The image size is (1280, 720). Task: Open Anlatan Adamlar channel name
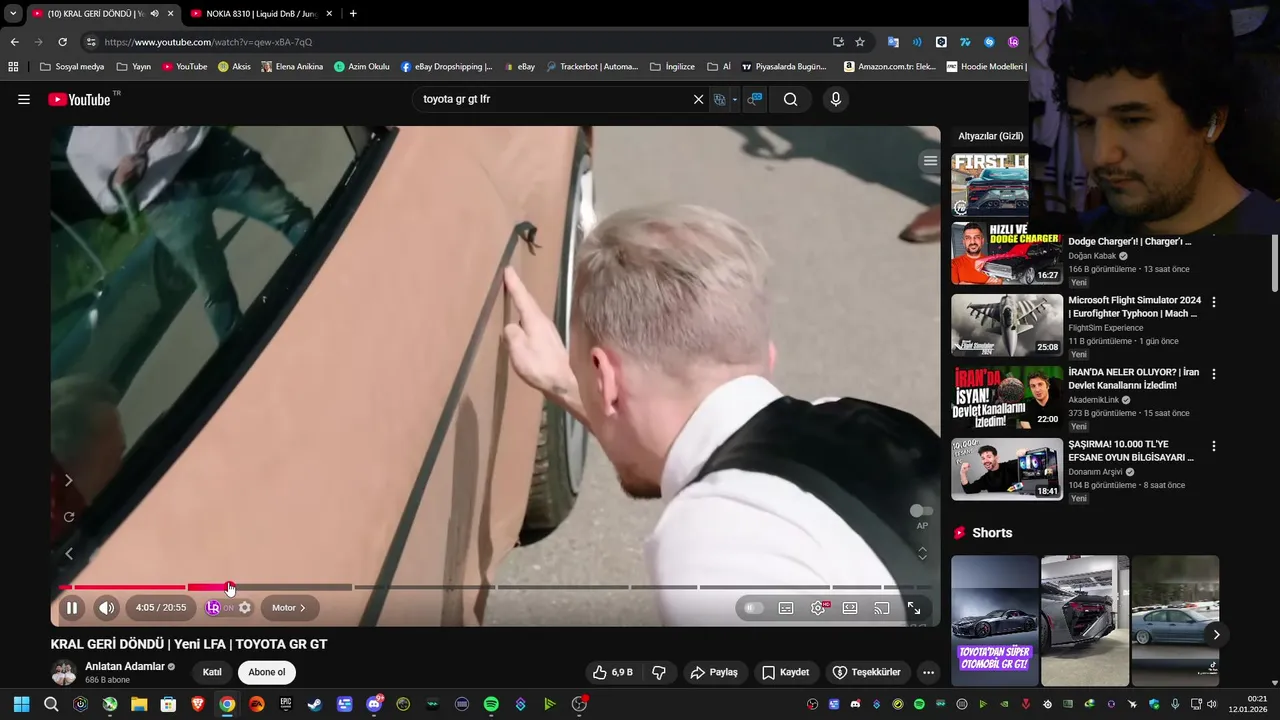pyautogui.click(x=125, y=666)
